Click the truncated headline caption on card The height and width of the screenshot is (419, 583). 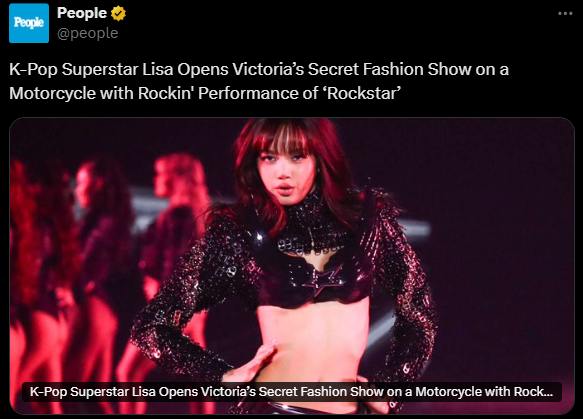291,391
